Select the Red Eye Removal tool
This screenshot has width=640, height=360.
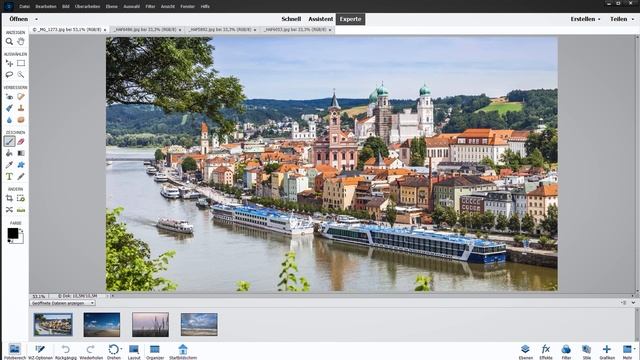pyautogui.click(x=9, y=97)
